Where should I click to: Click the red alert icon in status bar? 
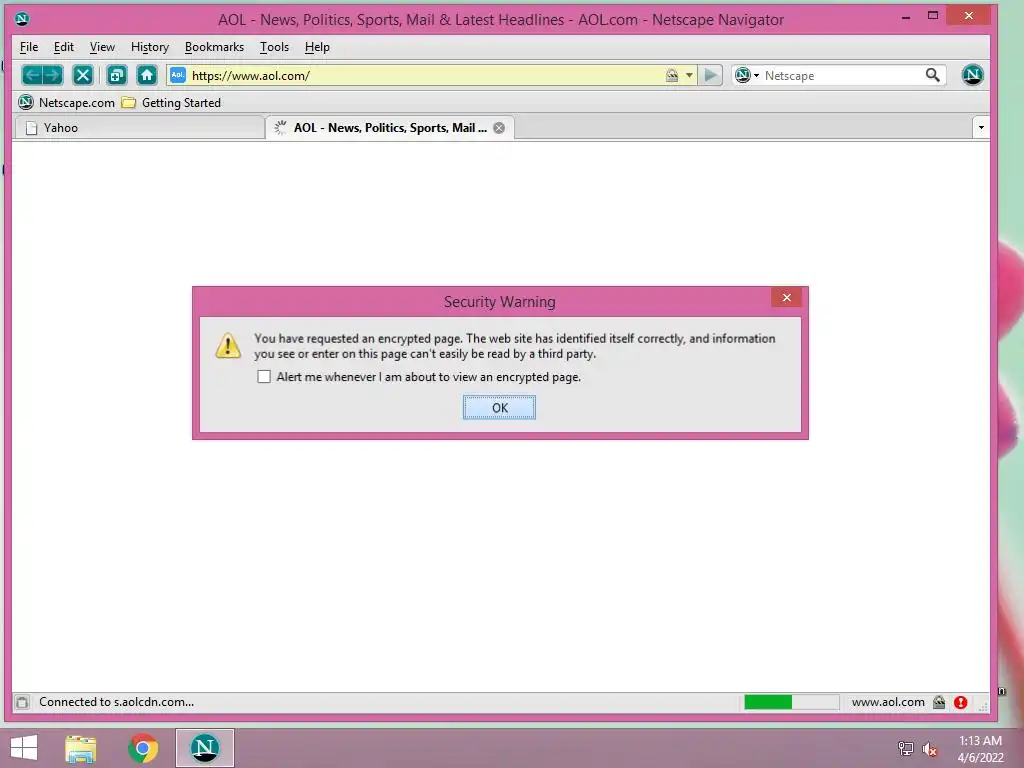pyautogui.click(x=960, y=702)
